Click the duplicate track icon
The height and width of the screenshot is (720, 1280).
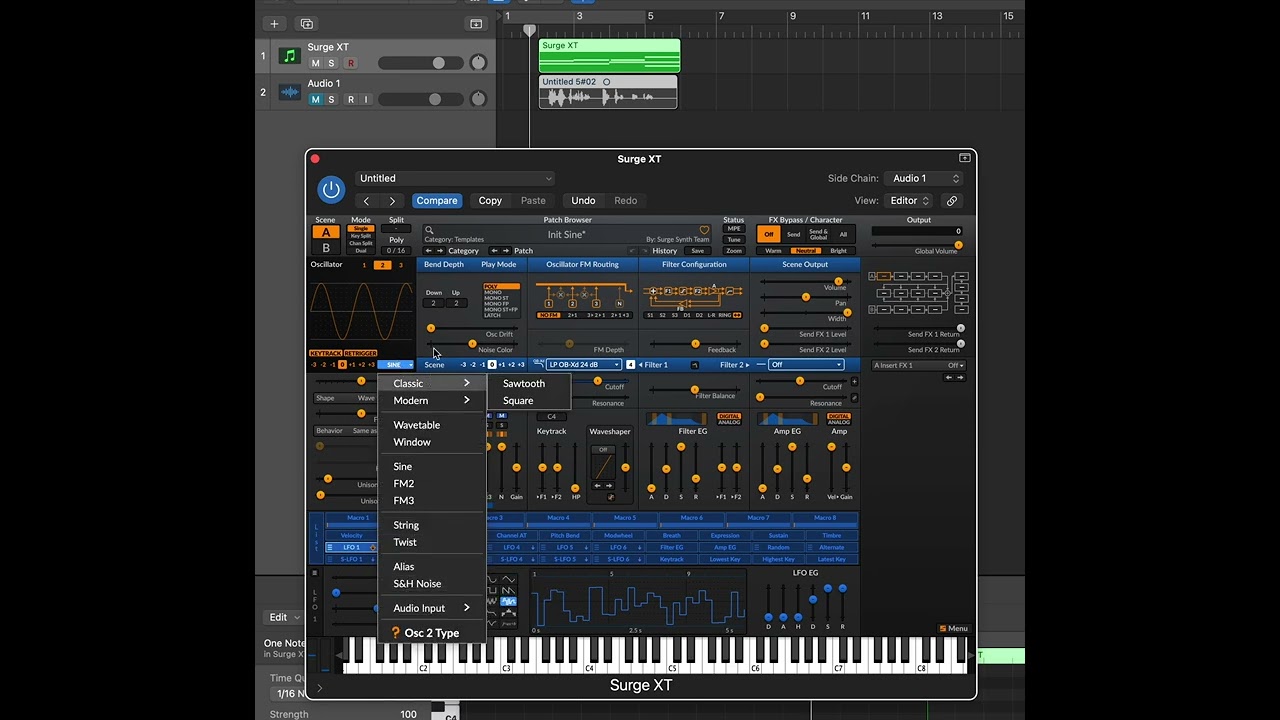point(307,24)
